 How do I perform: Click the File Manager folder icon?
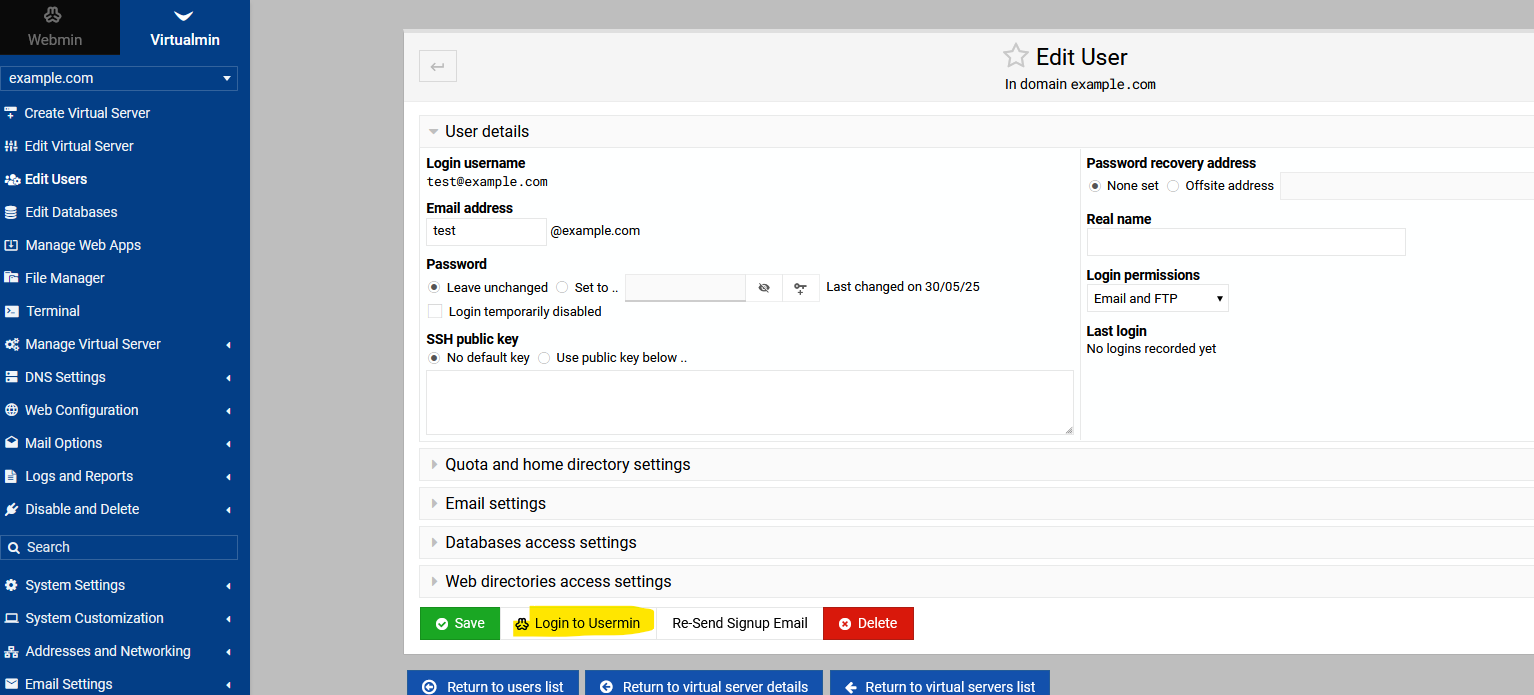click(x=11, y=278)
